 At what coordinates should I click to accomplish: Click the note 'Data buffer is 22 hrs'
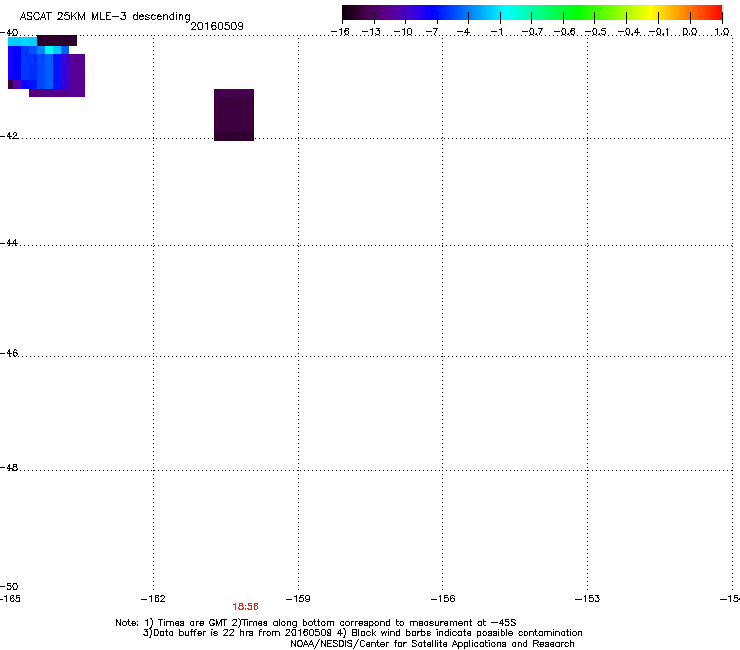204,633
